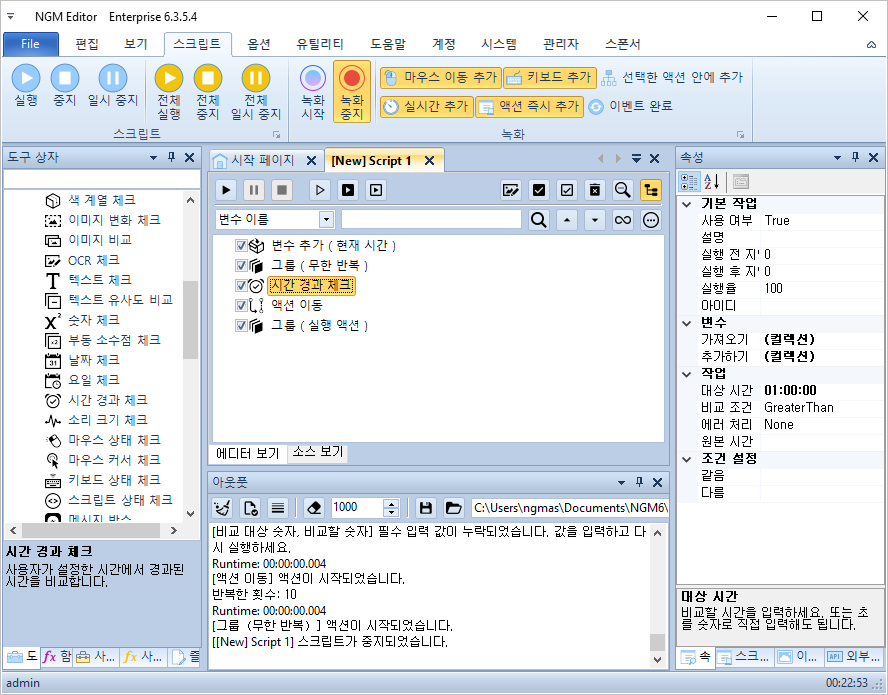Open the 편집 ribbon tab
This screenshot has height=695, width=888.
pyautogui.click(x=87, y=44)
